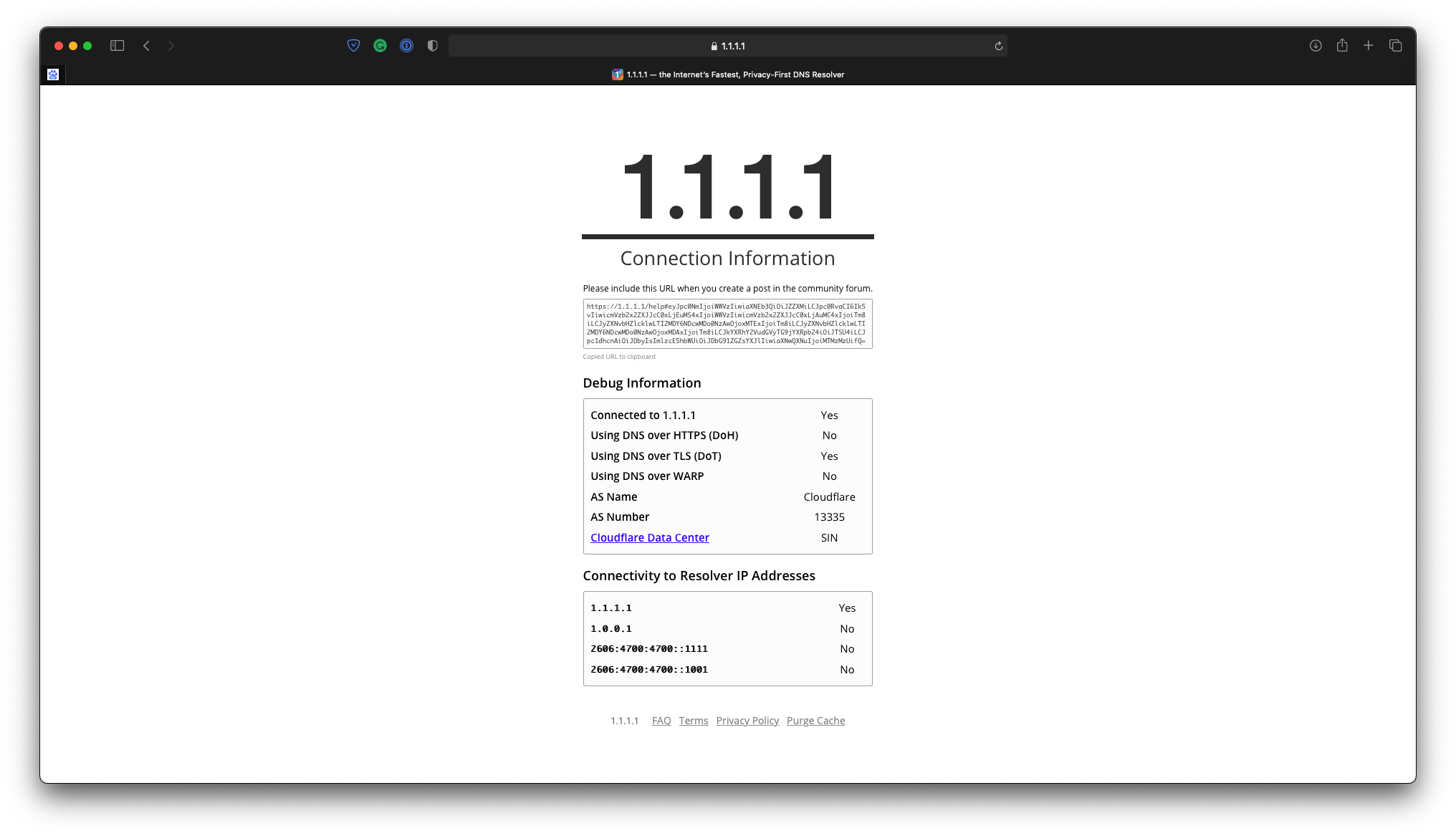1456x836 pixels.
Task: Open a new tab with plus
Action: pyautogui.click(x=1369, y=46)
